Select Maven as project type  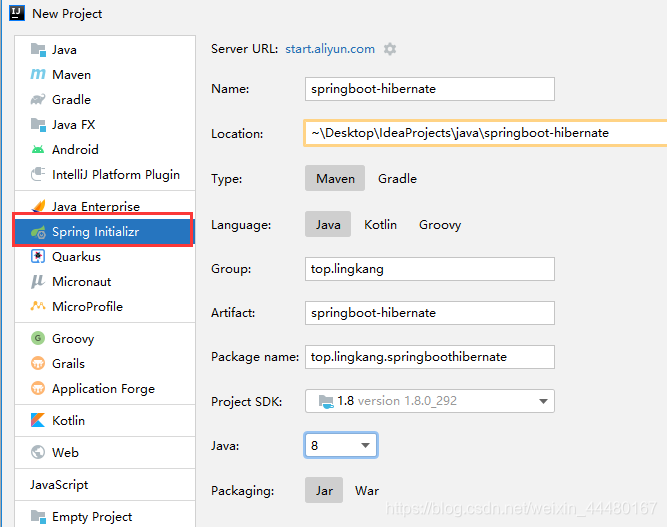335,178
